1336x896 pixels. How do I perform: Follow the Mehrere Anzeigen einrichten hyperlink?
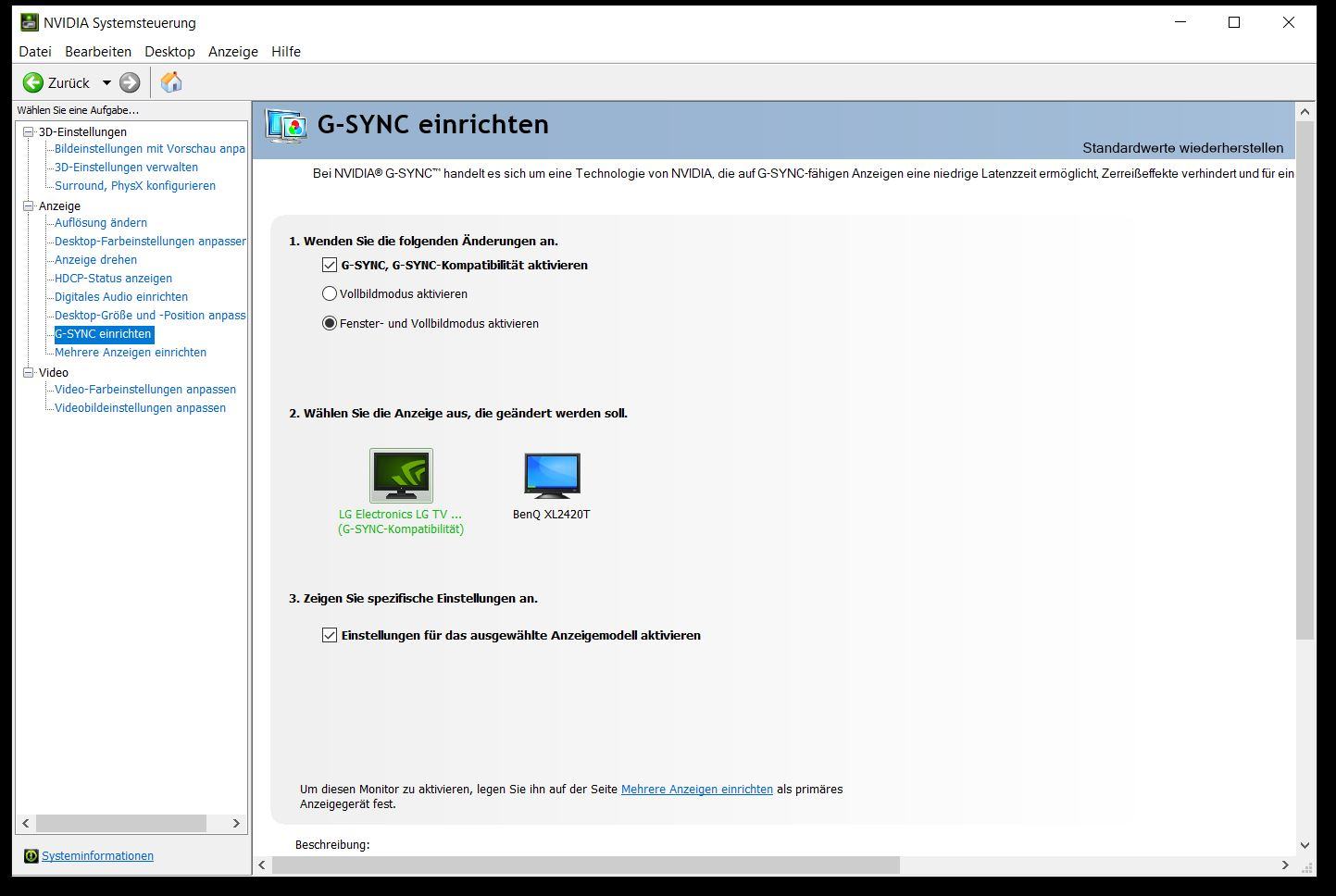pyautogui.click(x=697, y=790)
